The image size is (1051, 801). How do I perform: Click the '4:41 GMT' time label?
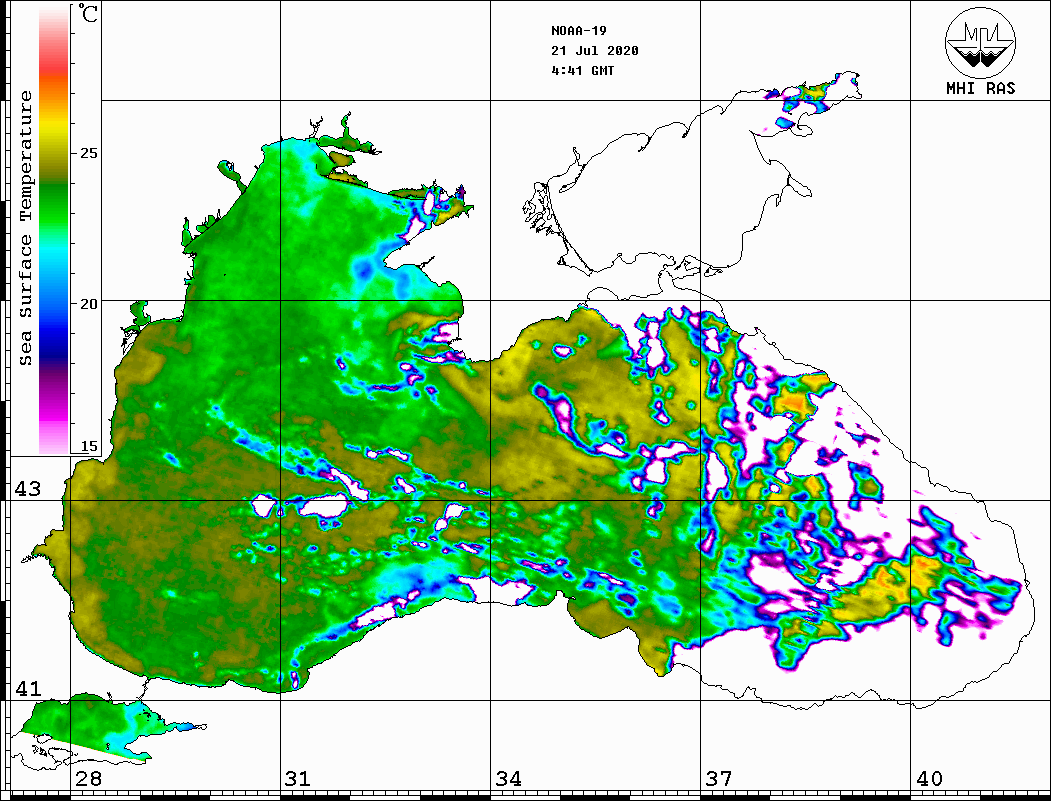(582, 70)
